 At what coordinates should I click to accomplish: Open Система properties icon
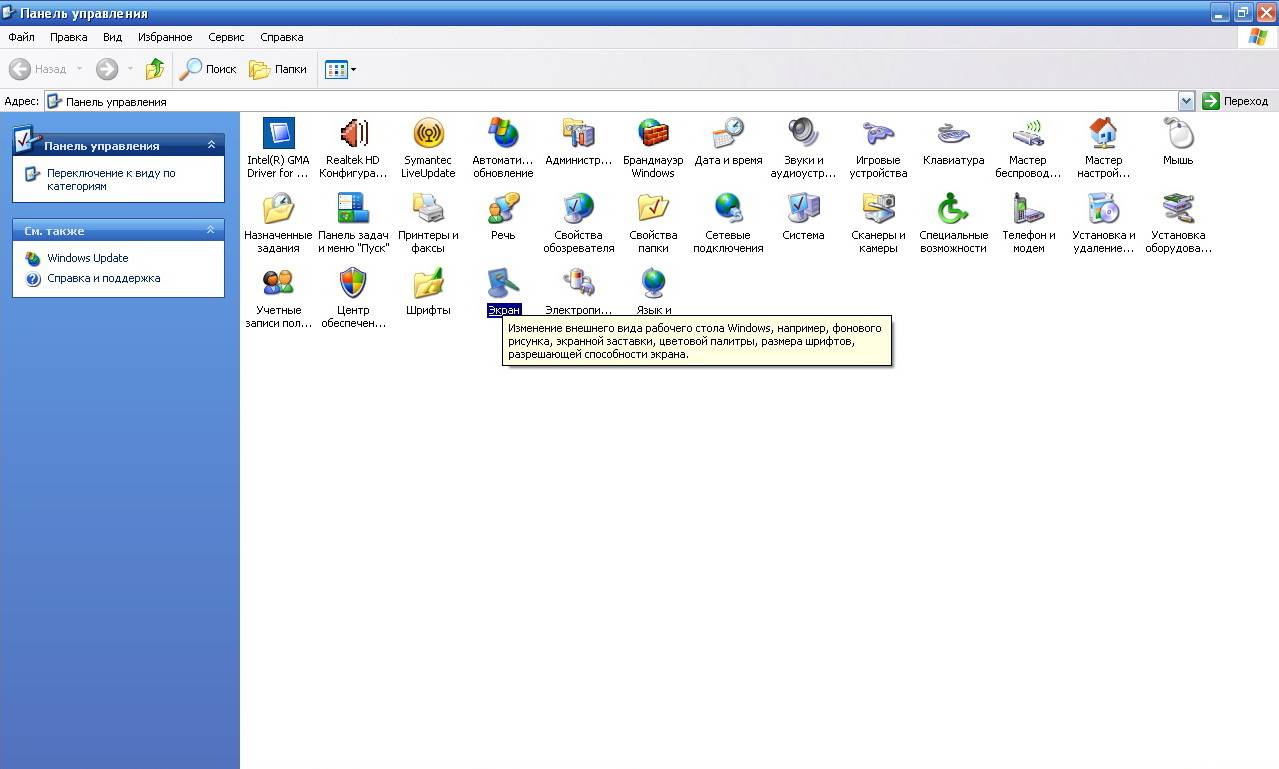(803, 208)
